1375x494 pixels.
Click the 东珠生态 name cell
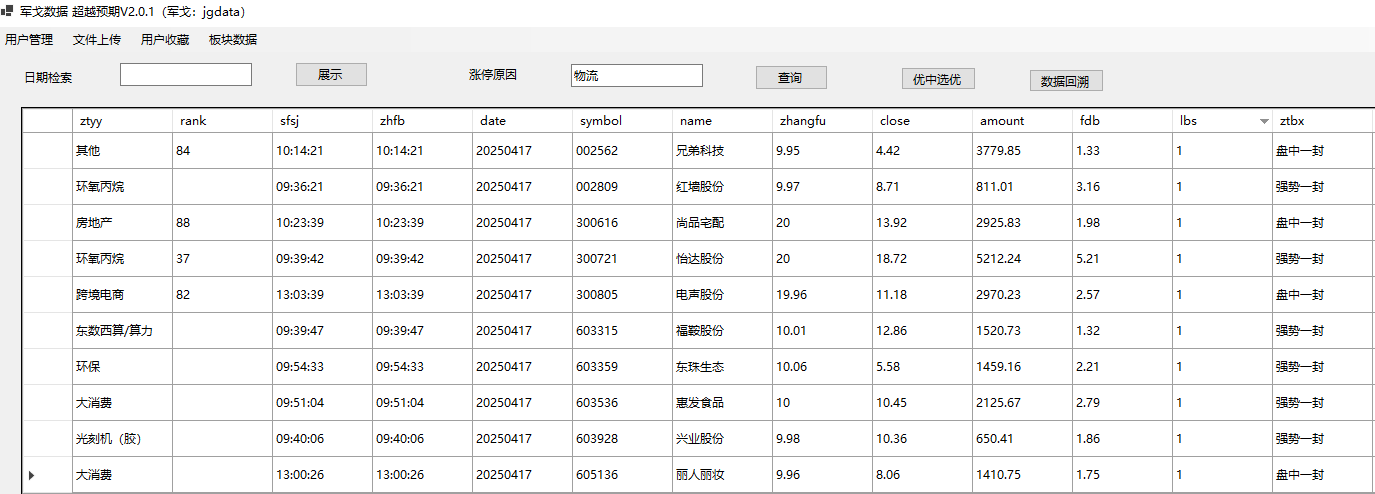pyautogui.click(x=722, y=367)
